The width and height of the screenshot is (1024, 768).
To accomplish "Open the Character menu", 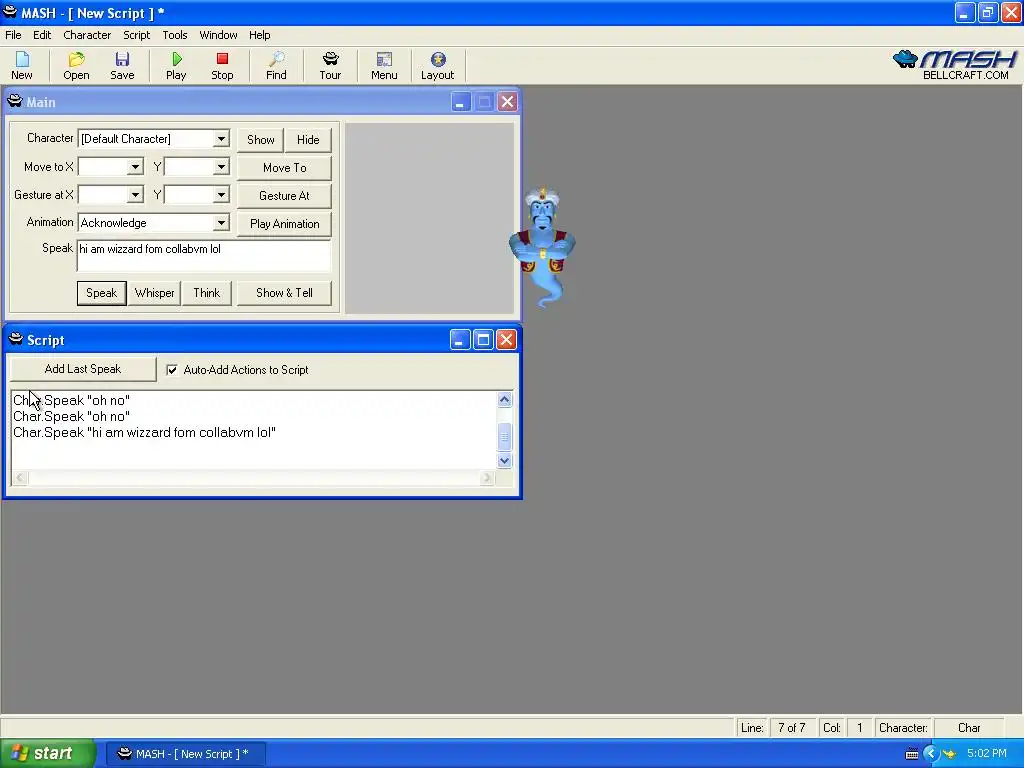I will [x=87, y=35].
